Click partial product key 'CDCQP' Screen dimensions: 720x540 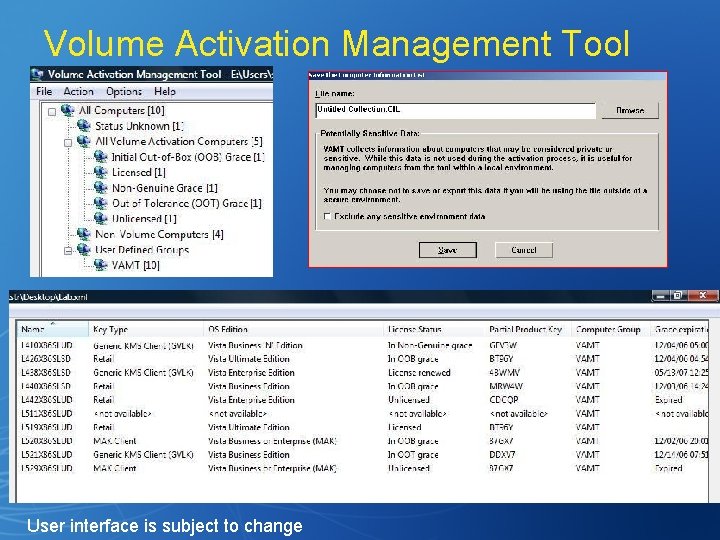pos(503,399)
